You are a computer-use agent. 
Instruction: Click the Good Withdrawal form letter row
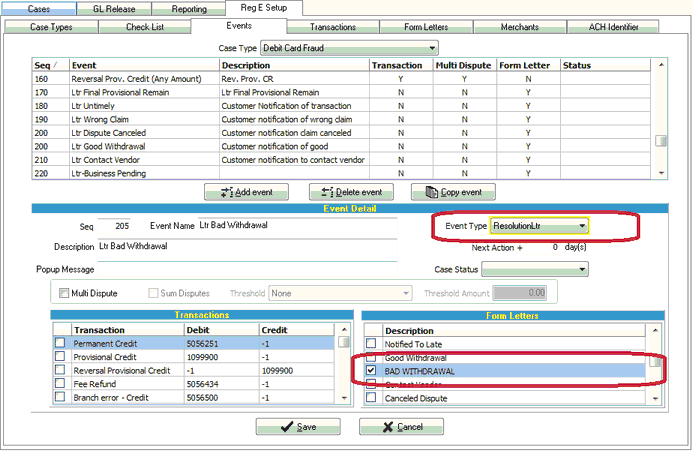point(504,358)
